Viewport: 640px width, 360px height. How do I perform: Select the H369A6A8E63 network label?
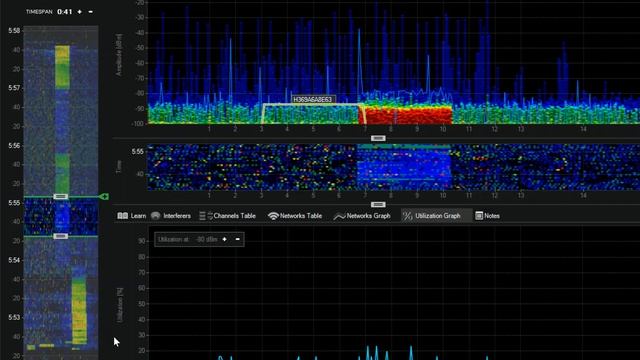click(313, 100)
